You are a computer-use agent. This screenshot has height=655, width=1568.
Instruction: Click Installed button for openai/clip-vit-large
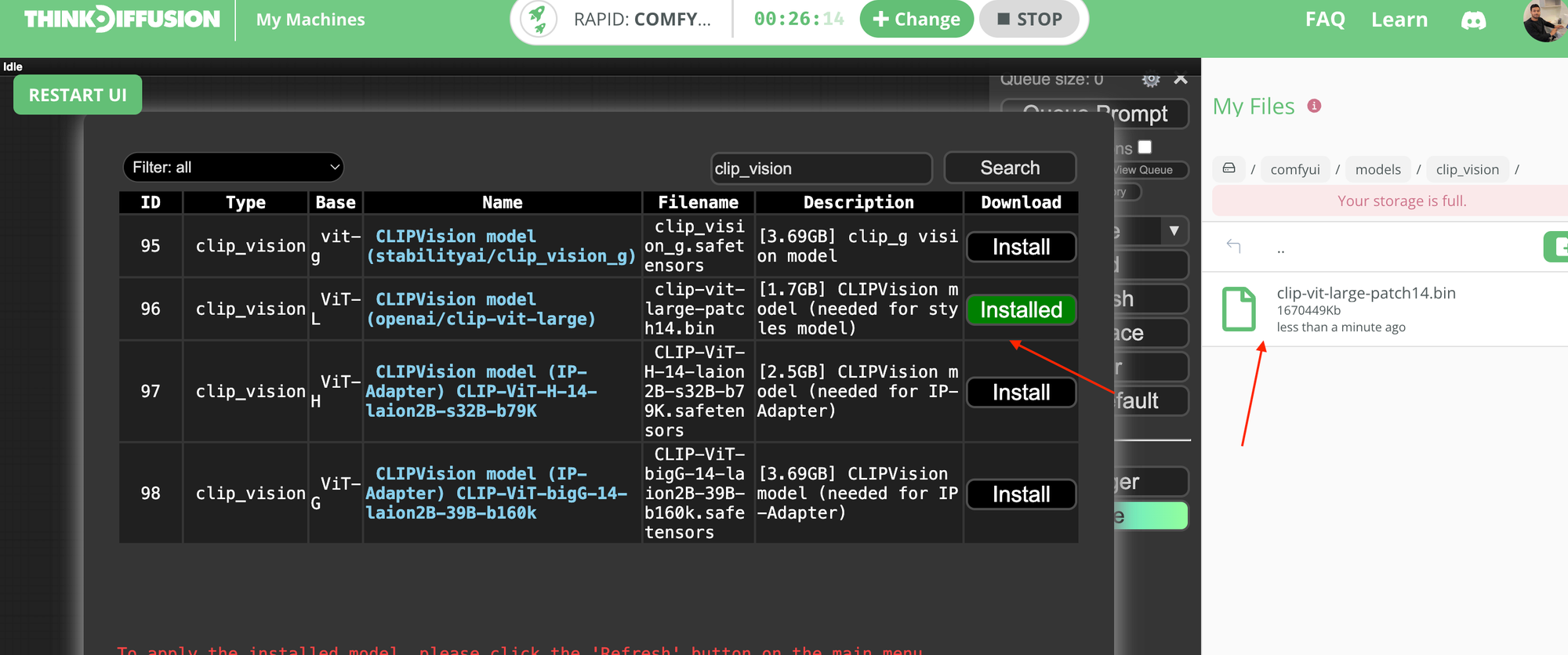click(x=1021, y=309)
